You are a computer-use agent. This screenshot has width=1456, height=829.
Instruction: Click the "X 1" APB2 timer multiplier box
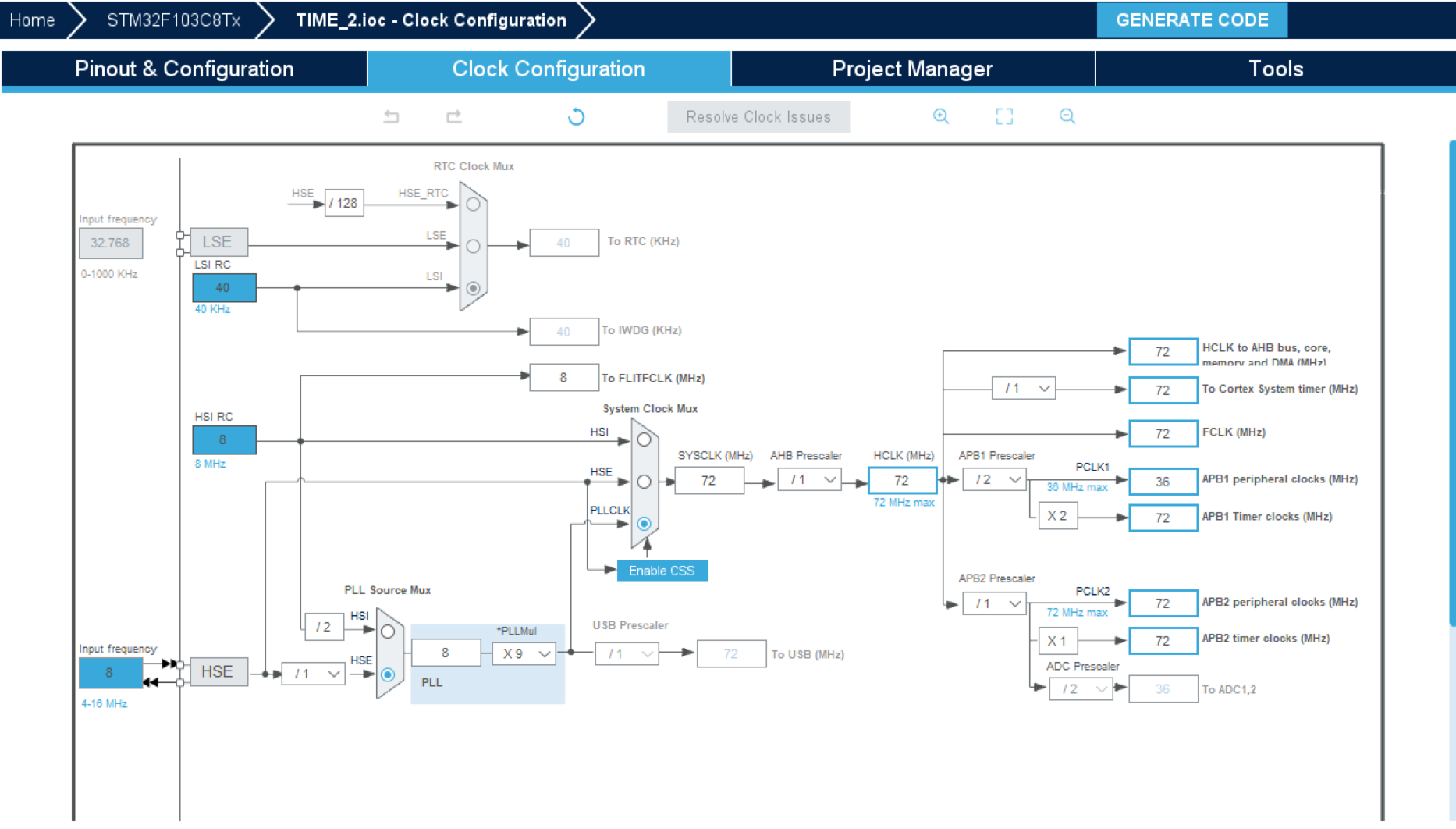[x=1057, y=641]
